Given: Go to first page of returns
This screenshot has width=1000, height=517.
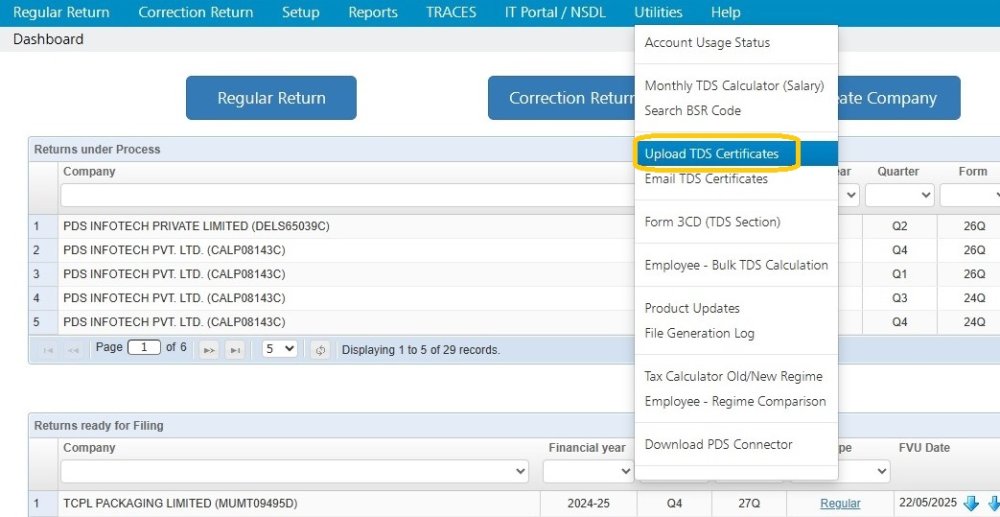Looking at the screenshot, I should click(x=47, y=350).
